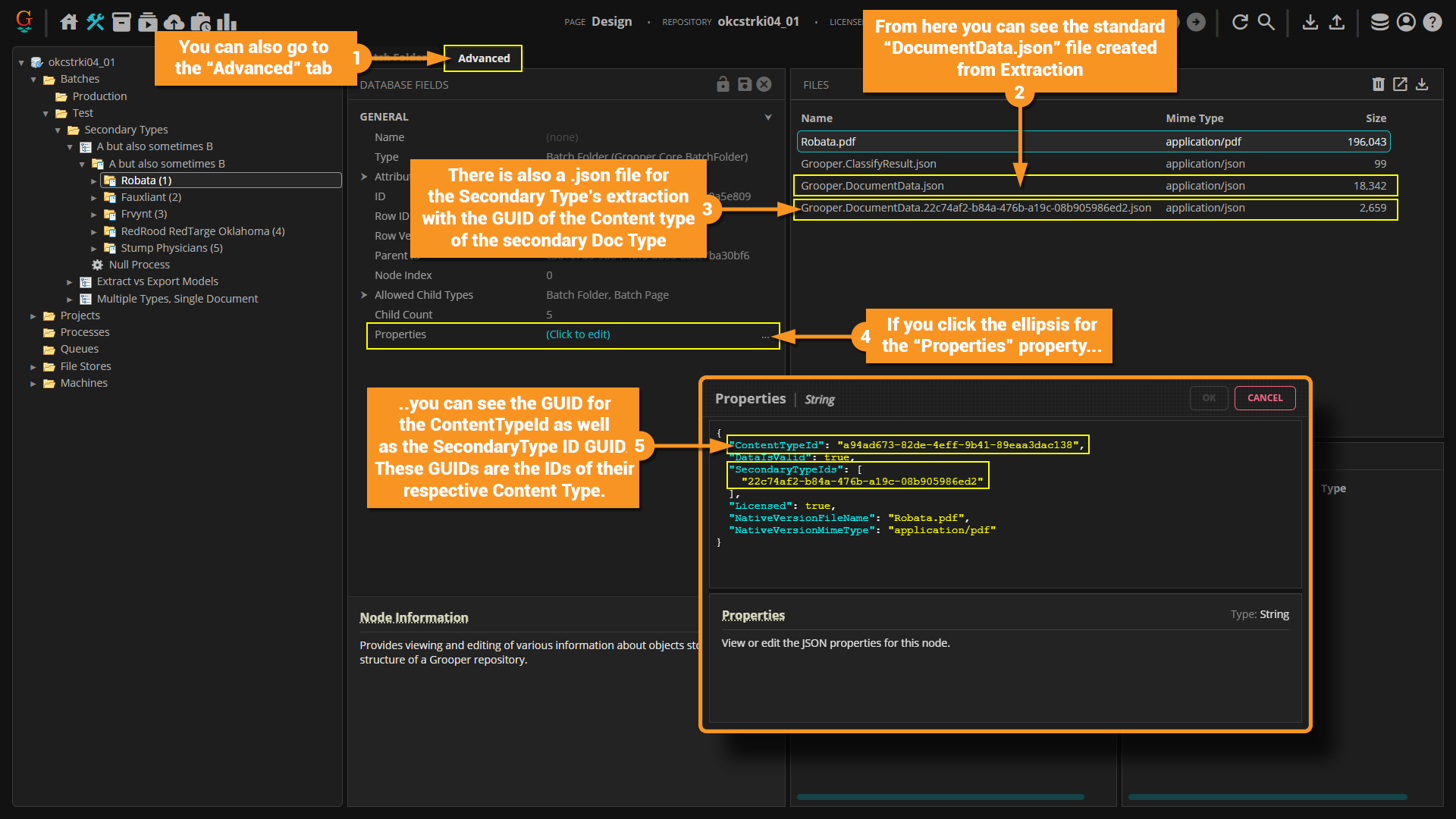Screen dimensions: 1456x819
Task: Expand the Fauxliant (2) batch folder
Action: 94,198
